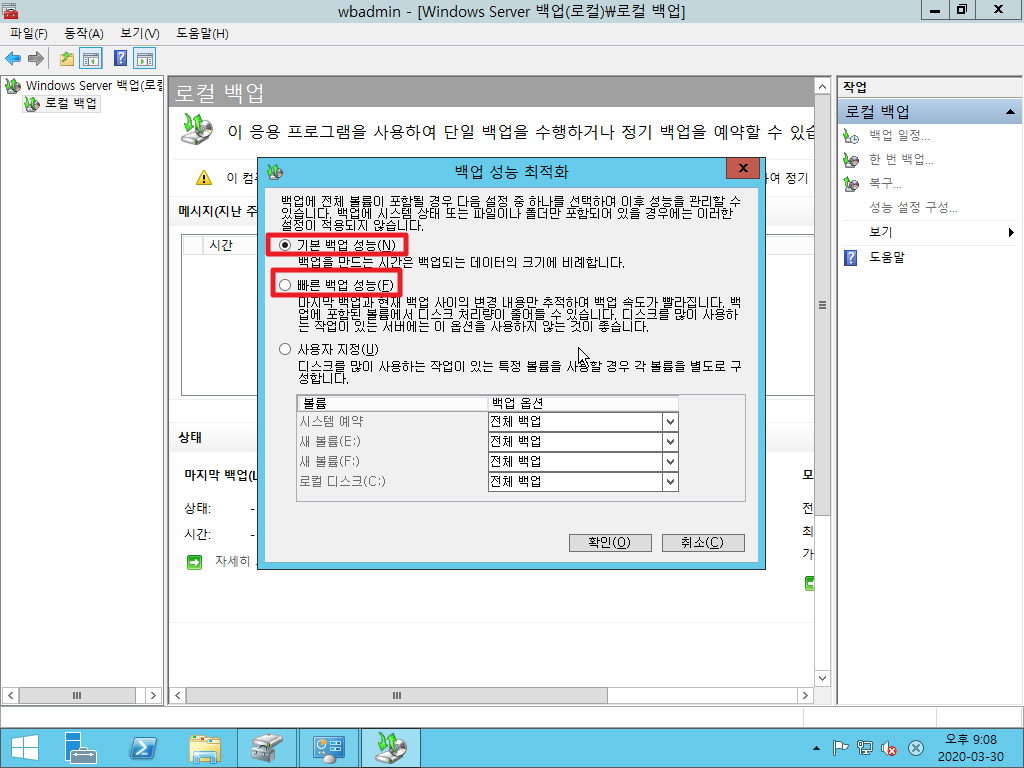Screen dimensions: 1024x768
Task: Show hidden tray icons arrow
Action: pos(816,748)
